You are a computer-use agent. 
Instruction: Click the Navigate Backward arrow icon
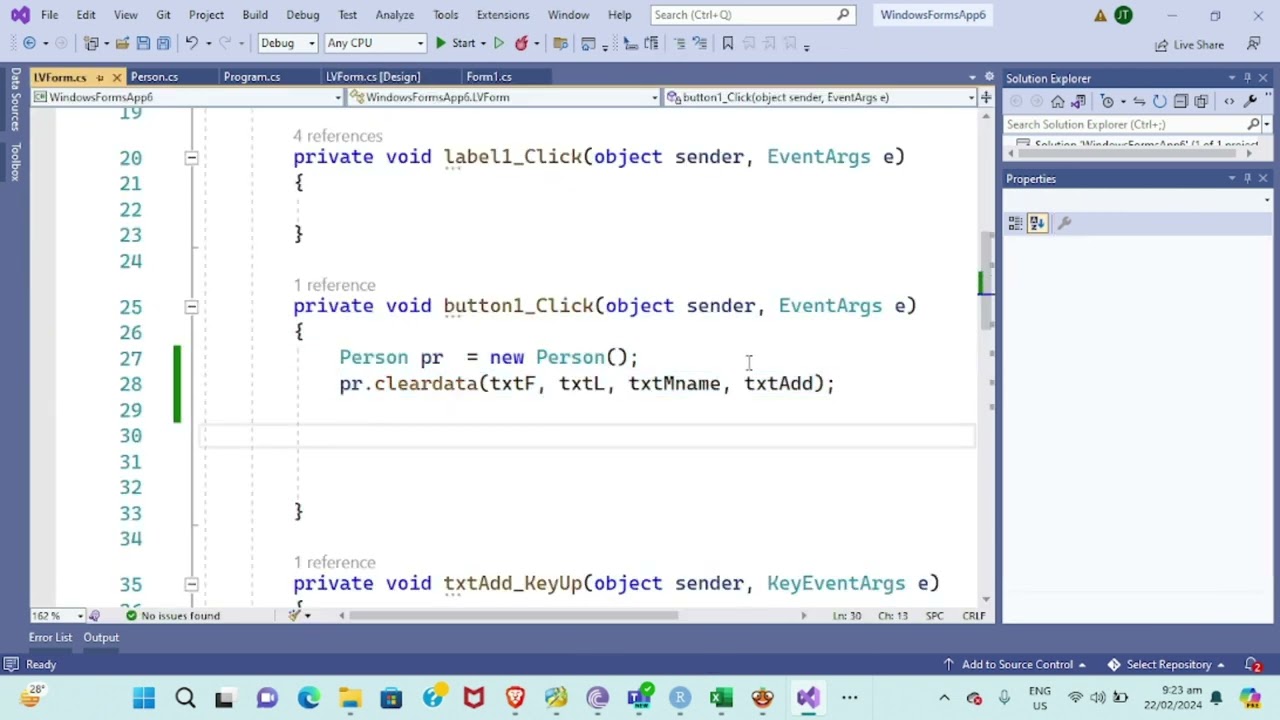[29, 43]
